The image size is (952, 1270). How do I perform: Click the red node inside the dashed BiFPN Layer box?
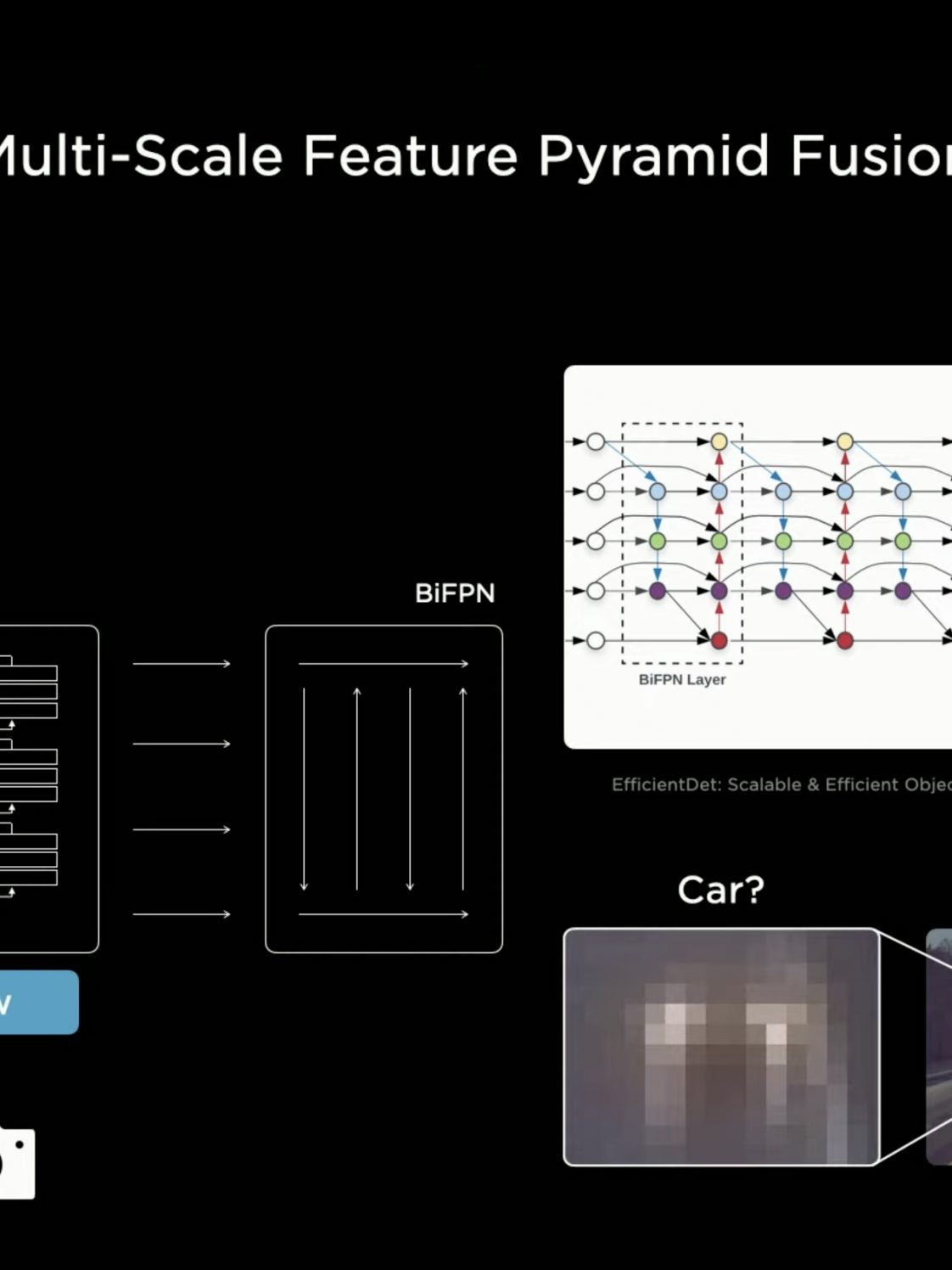click(x=720, y=640)
